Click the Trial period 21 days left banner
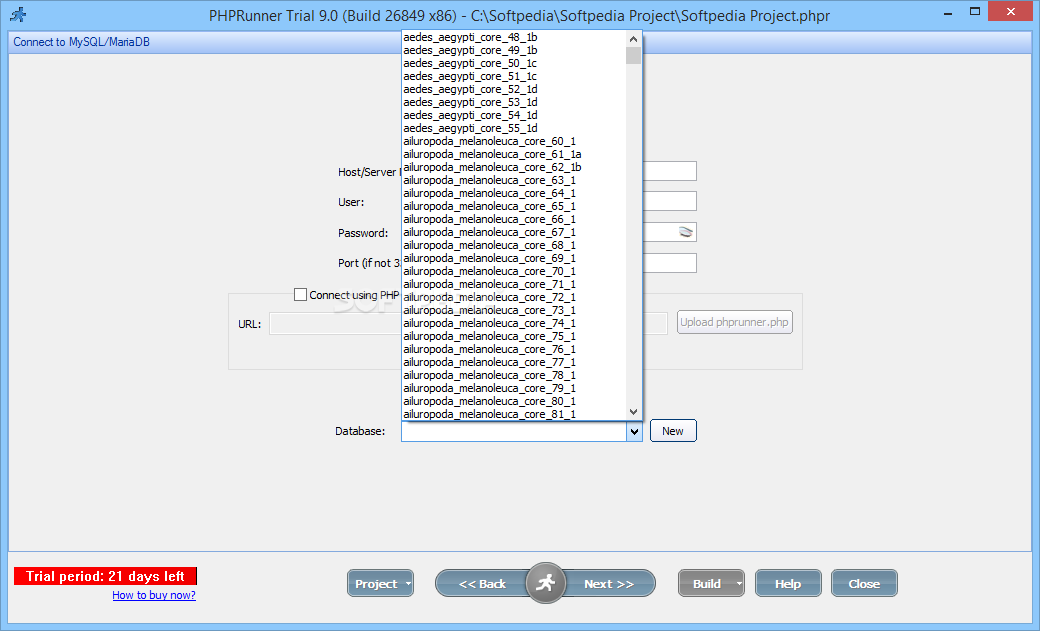Screen dimensions: 1040x631 click(105, 576)
